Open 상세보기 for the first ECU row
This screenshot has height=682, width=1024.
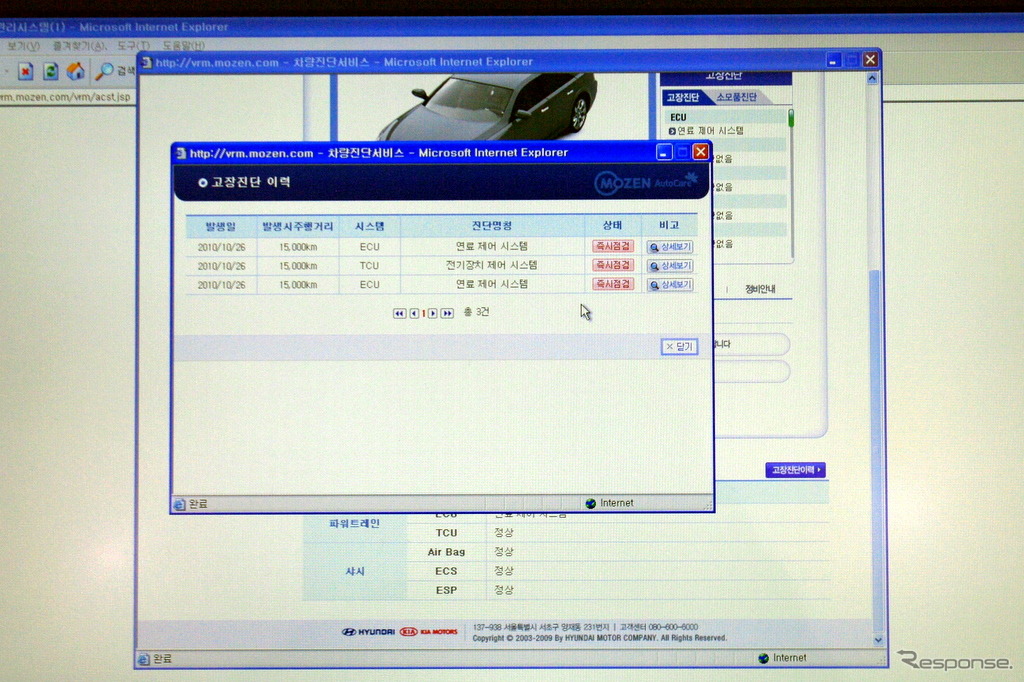[669, 247]
